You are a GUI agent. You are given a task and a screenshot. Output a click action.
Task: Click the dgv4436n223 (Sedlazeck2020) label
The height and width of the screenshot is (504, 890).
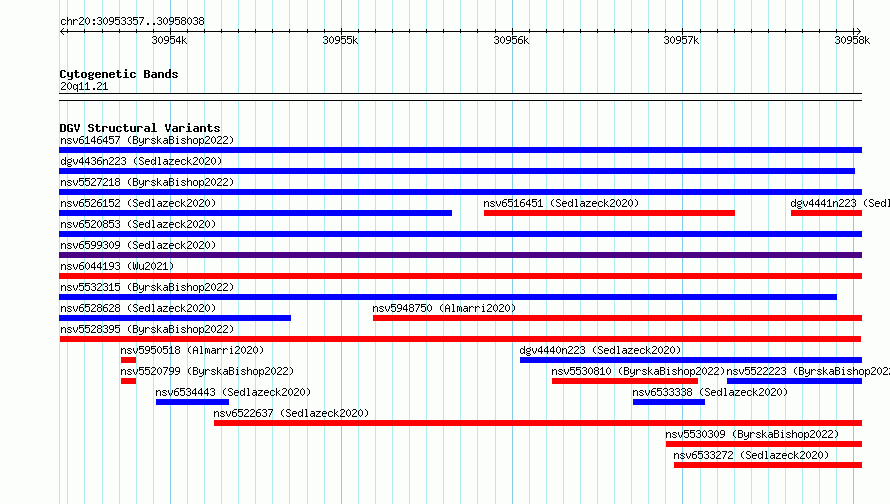tap(141, 161)
